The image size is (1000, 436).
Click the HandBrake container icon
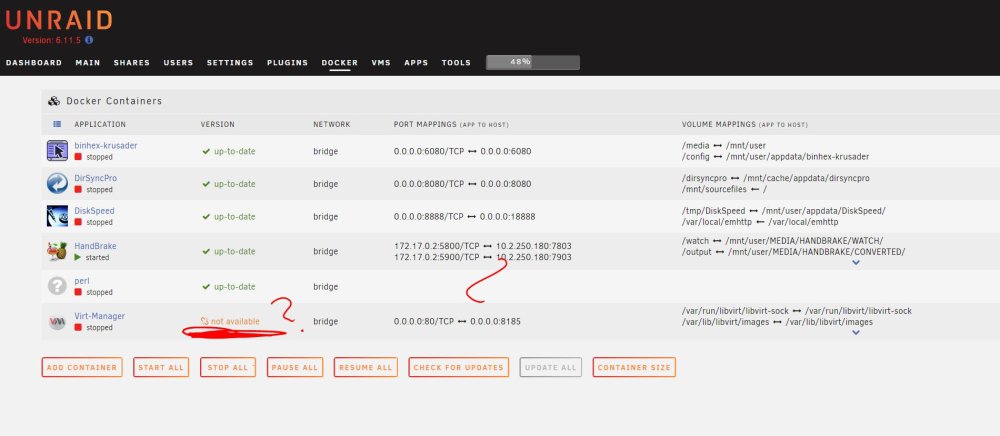click(57, 251)
